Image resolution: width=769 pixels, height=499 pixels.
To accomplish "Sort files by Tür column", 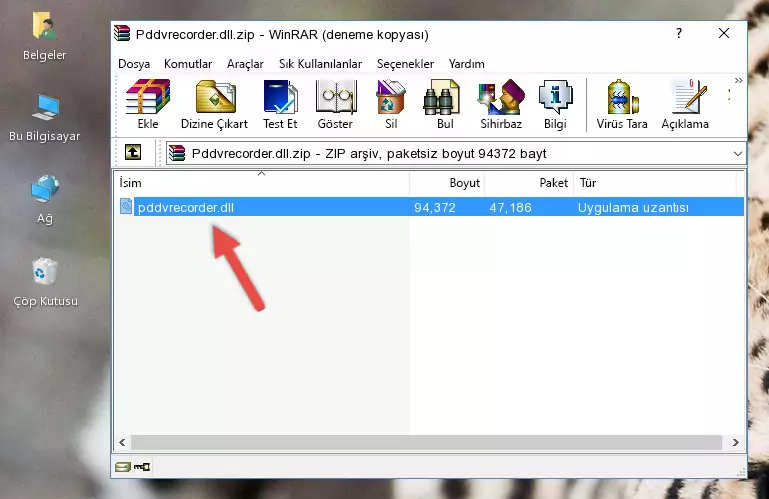I will click(655, 183).
